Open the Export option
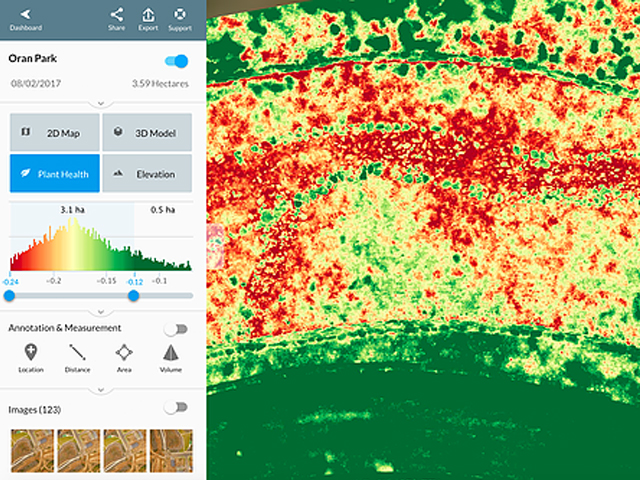 [148, 18]
